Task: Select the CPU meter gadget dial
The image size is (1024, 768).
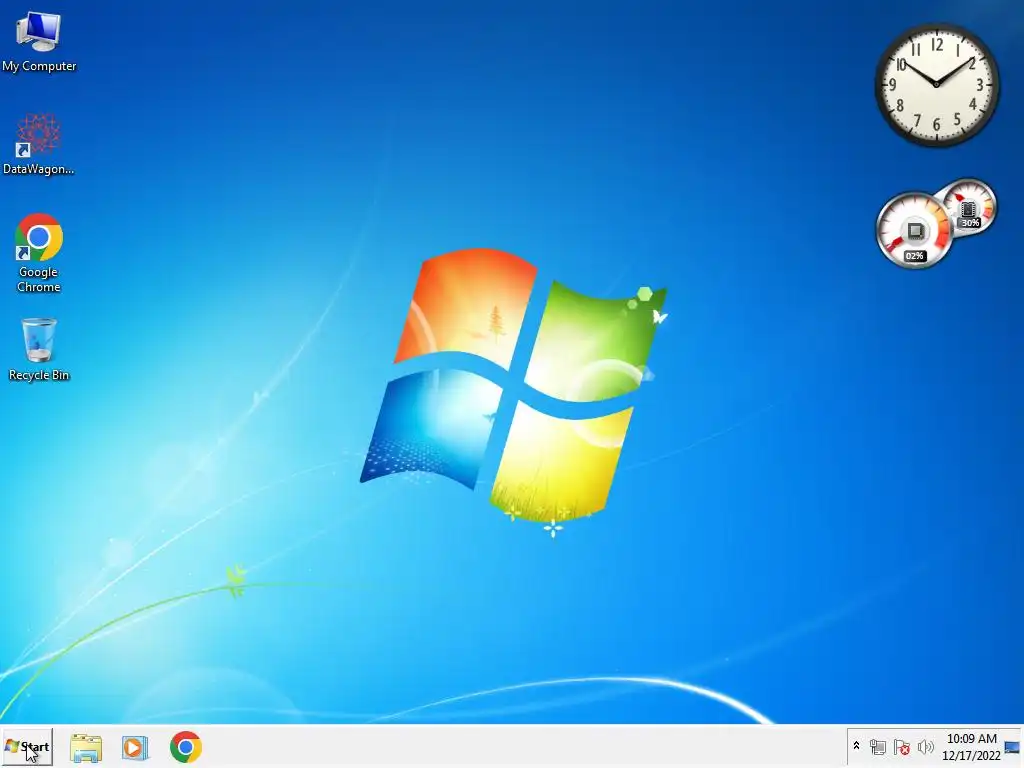Action: pos(914,230)
